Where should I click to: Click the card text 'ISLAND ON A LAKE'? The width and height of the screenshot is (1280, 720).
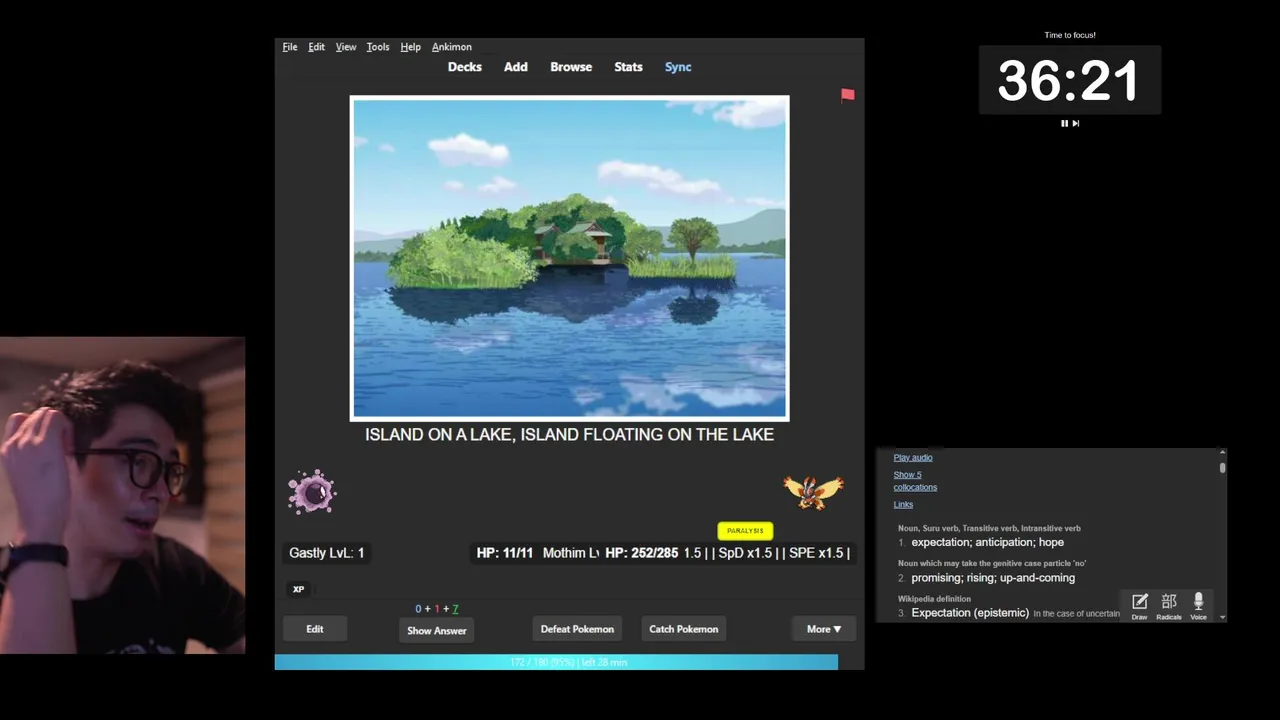coord(439,435)
